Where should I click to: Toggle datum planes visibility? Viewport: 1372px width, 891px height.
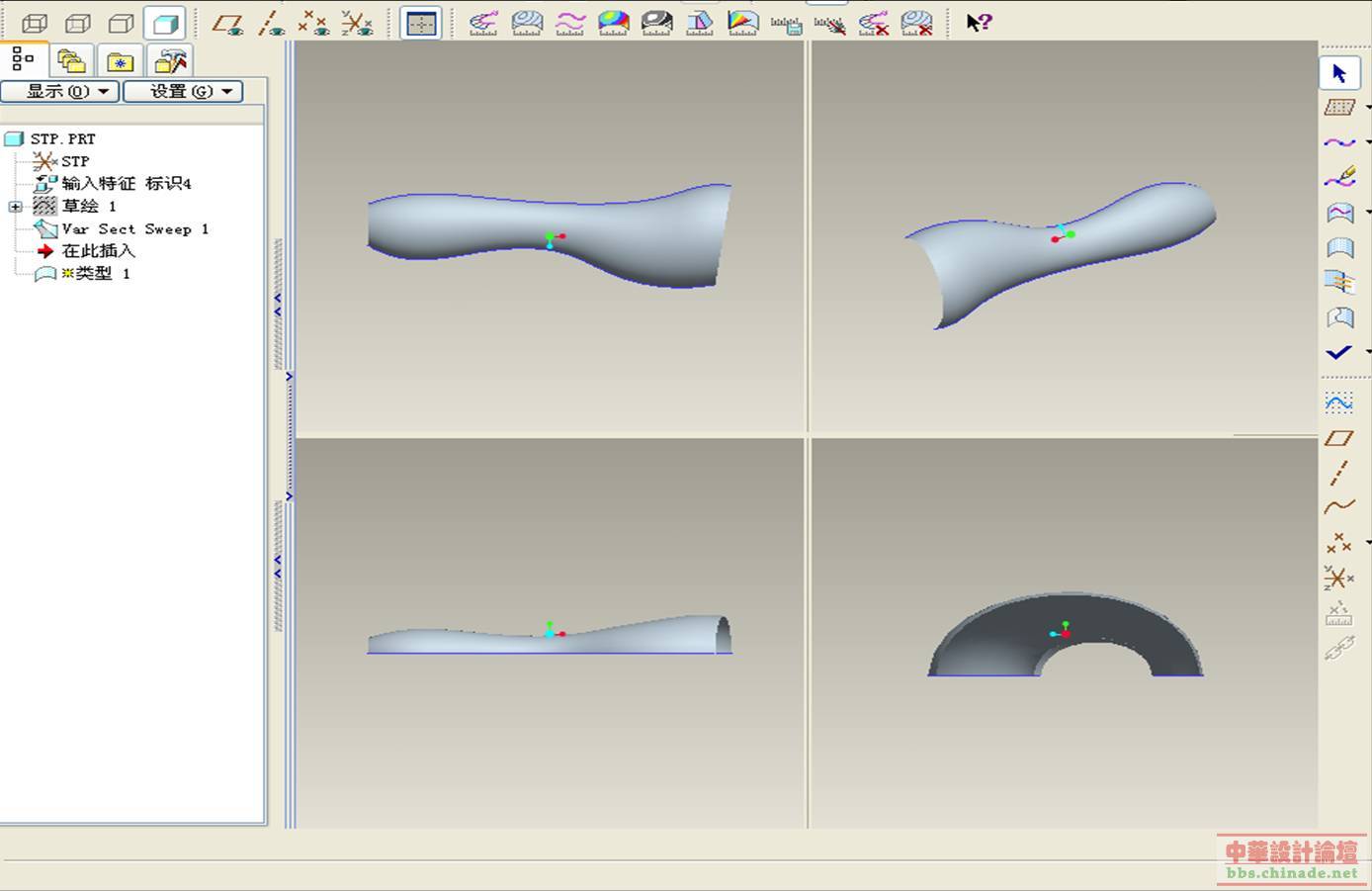point(228,23)
